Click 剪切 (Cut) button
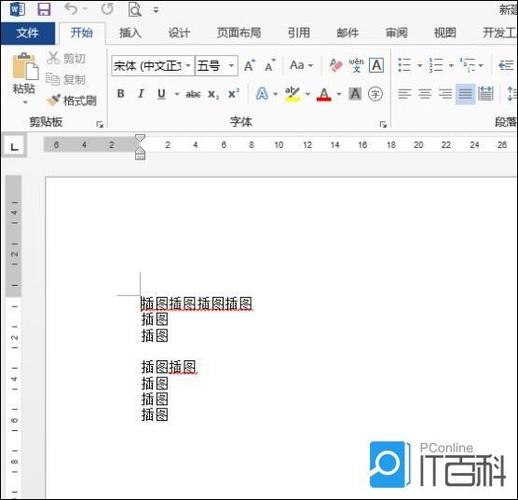518x500 pixels. point(66,58)
